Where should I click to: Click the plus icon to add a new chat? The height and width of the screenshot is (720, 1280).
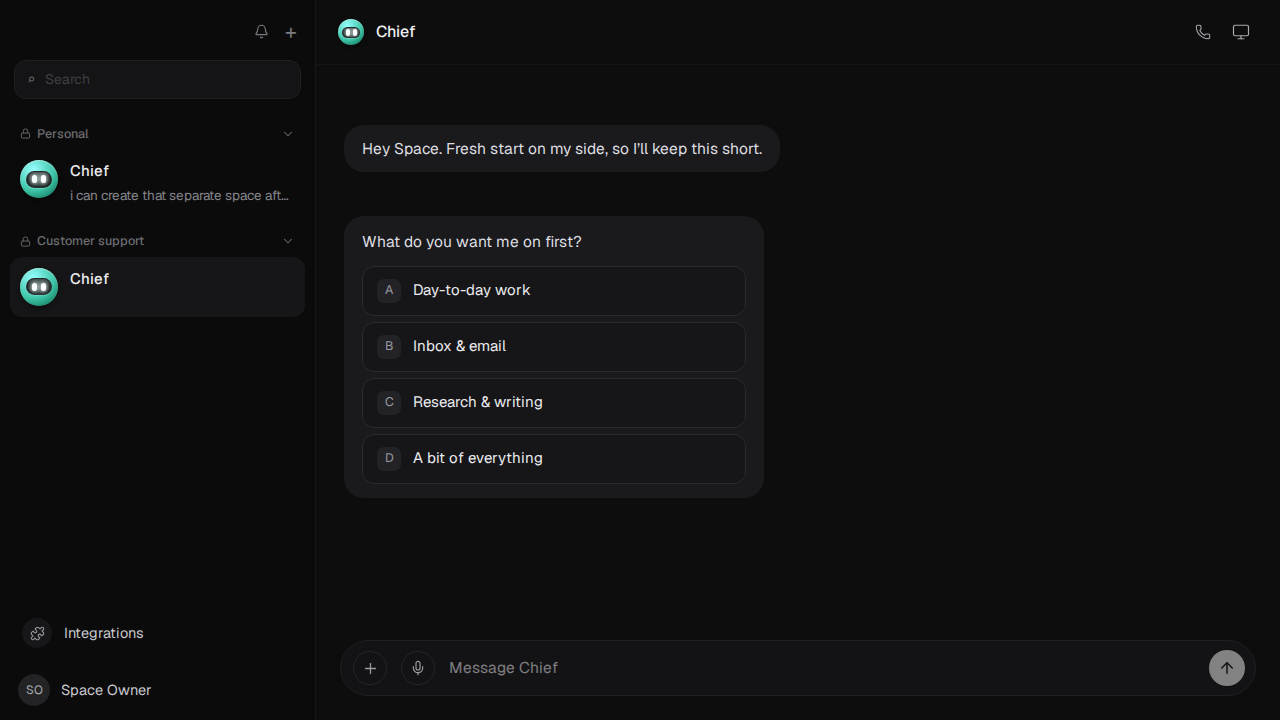[291, 32]
